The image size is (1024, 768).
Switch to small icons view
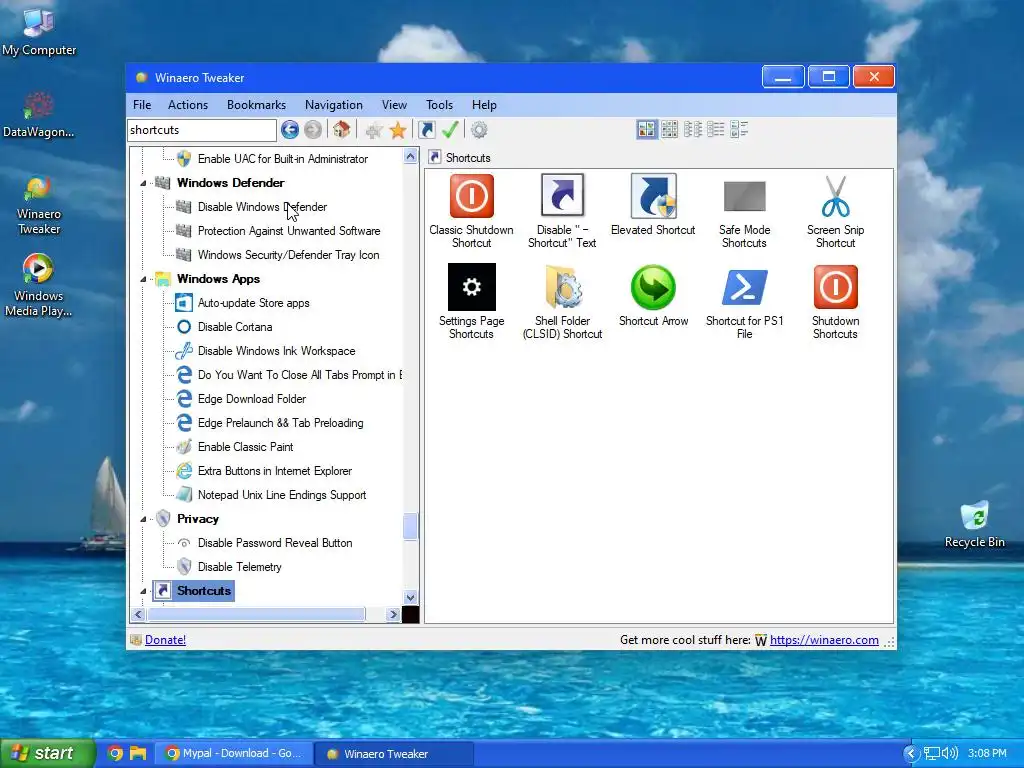693,129
